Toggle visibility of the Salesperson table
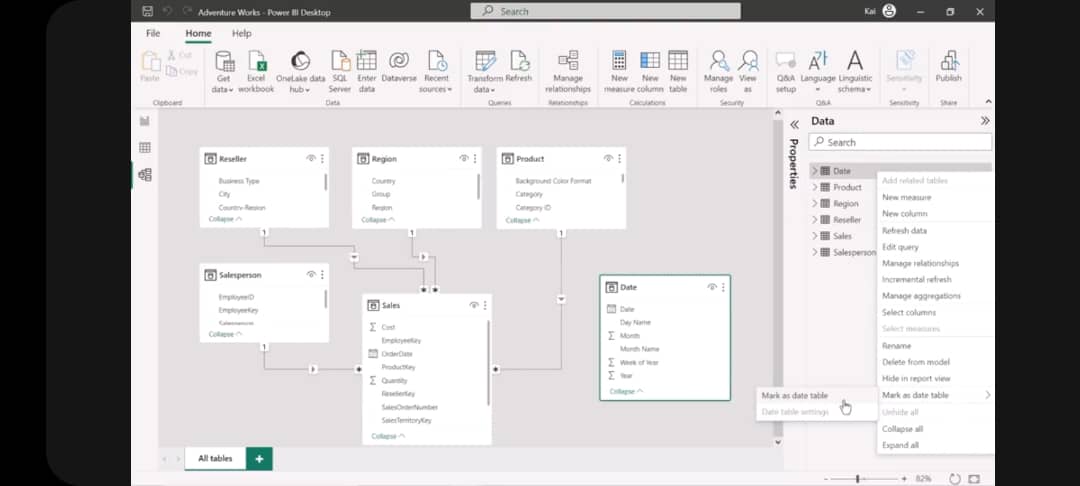Screen dimensions: 1080x486 coord(311,275)
